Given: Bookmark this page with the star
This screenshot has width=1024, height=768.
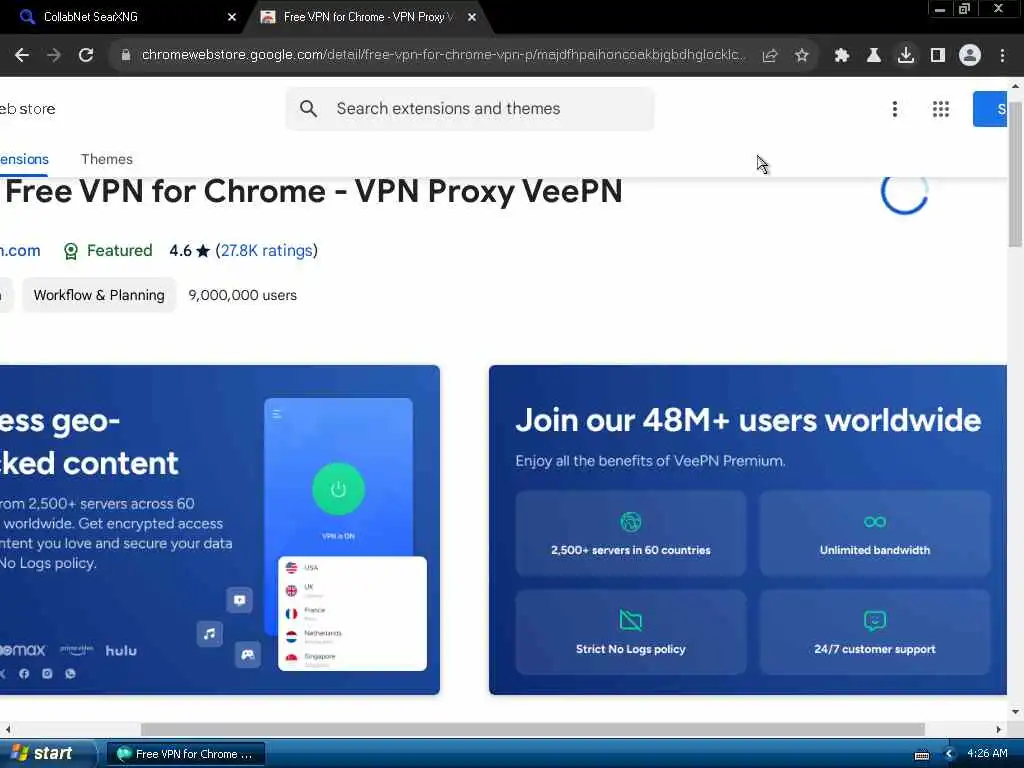Looking at the screenshot, I should pos(802,56).
